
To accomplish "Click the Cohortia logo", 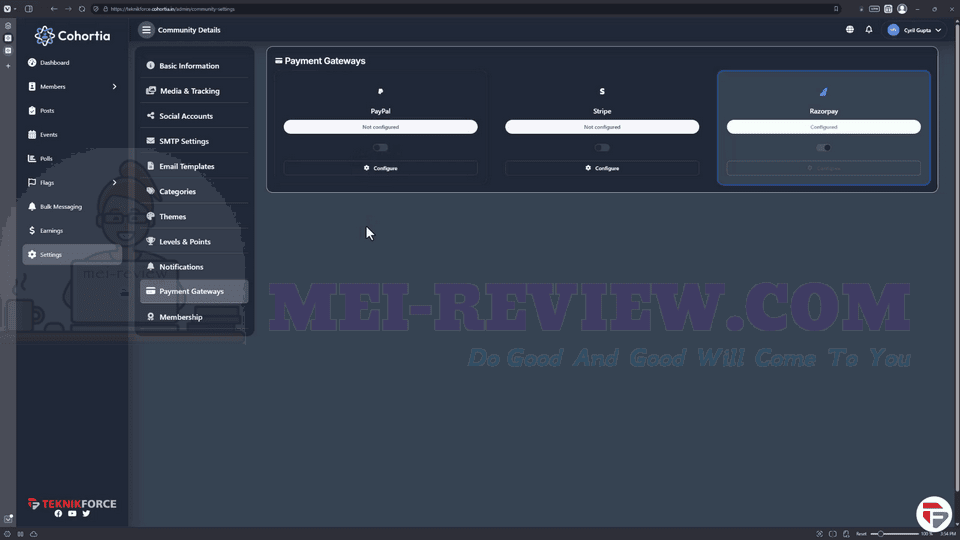I will [72, 36].
